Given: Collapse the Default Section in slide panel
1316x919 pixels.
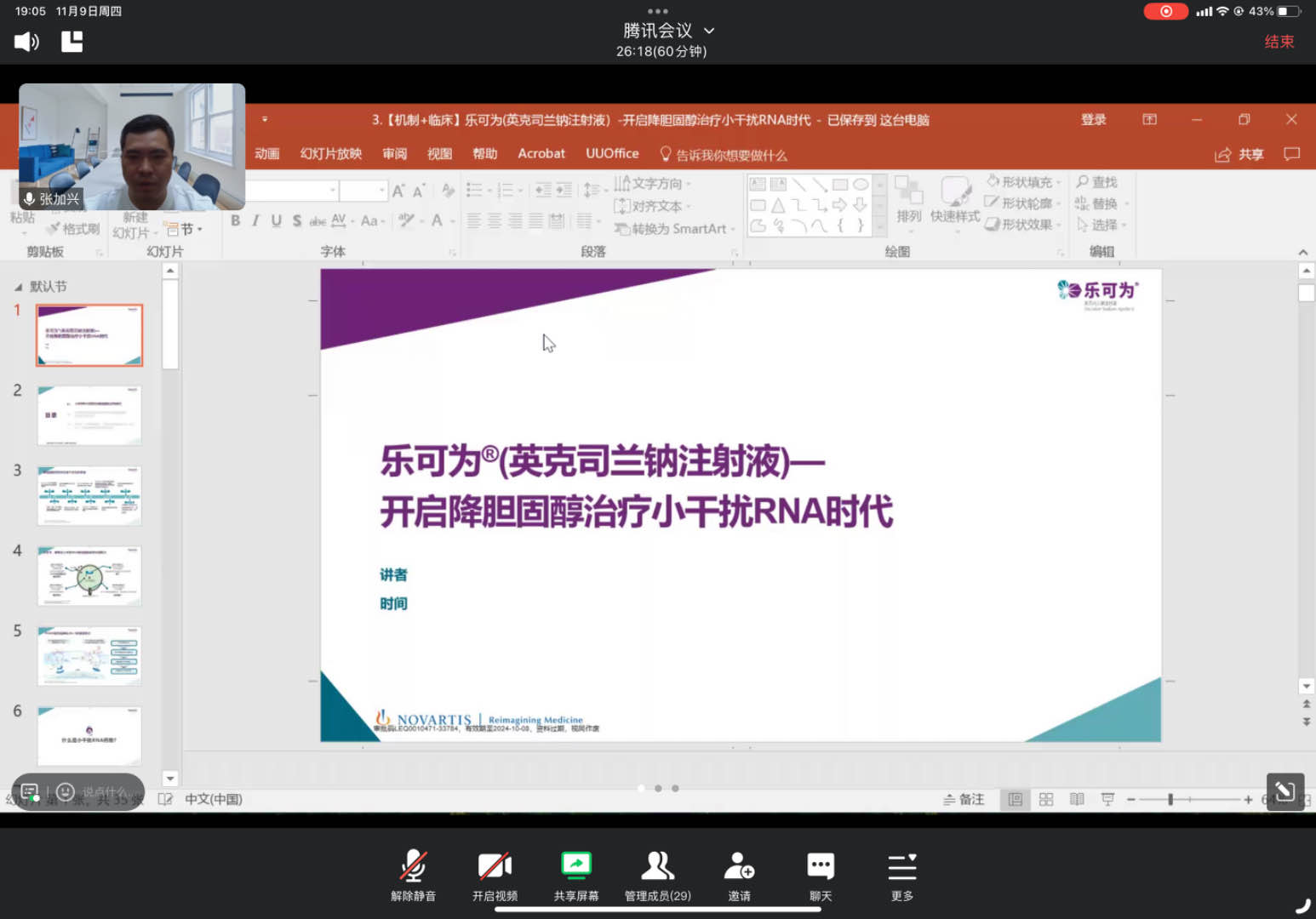Looking at the screenshot, I should 18,288.
